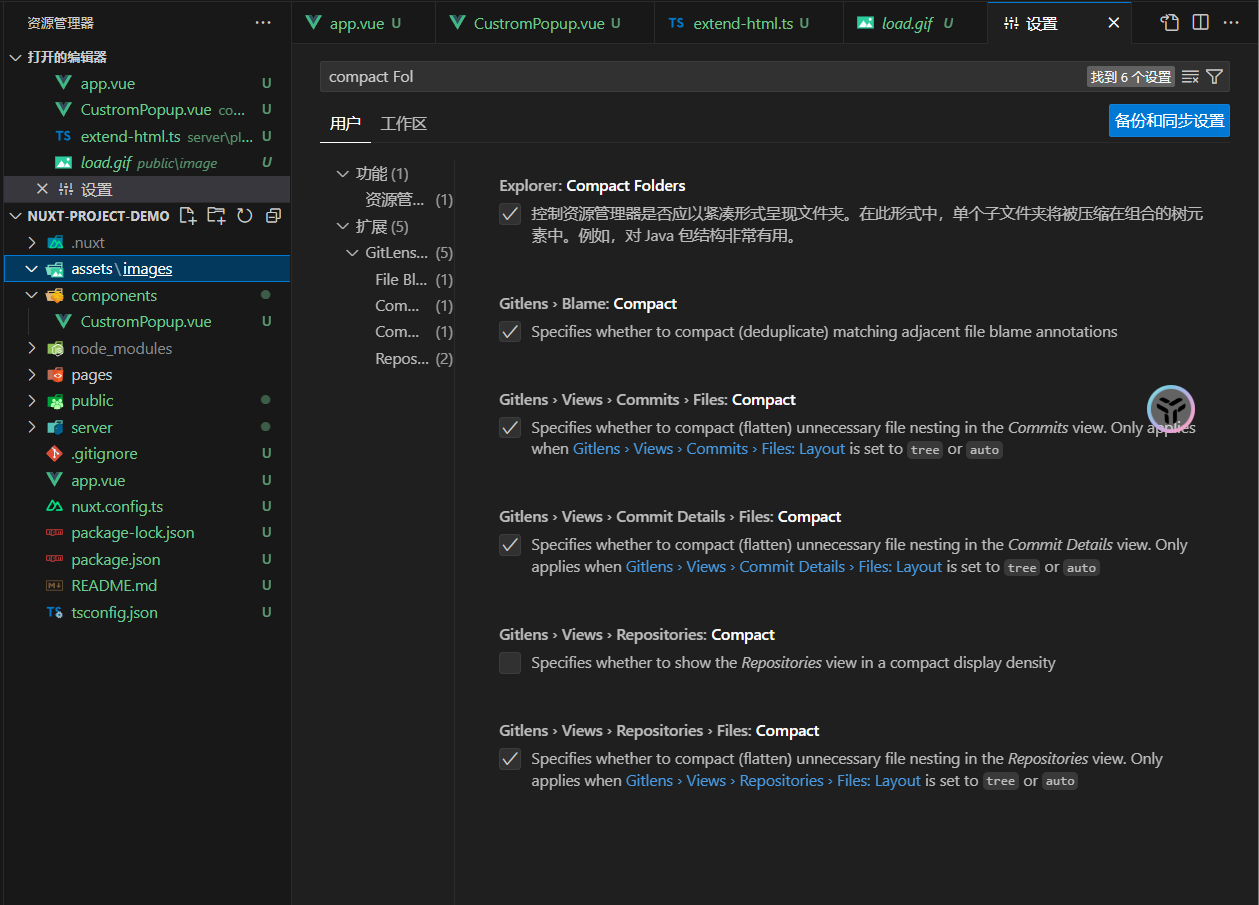The height and width of the screenshot is (905, 1259).
Task: Click the public folder icon
Action: click(55, 401)
